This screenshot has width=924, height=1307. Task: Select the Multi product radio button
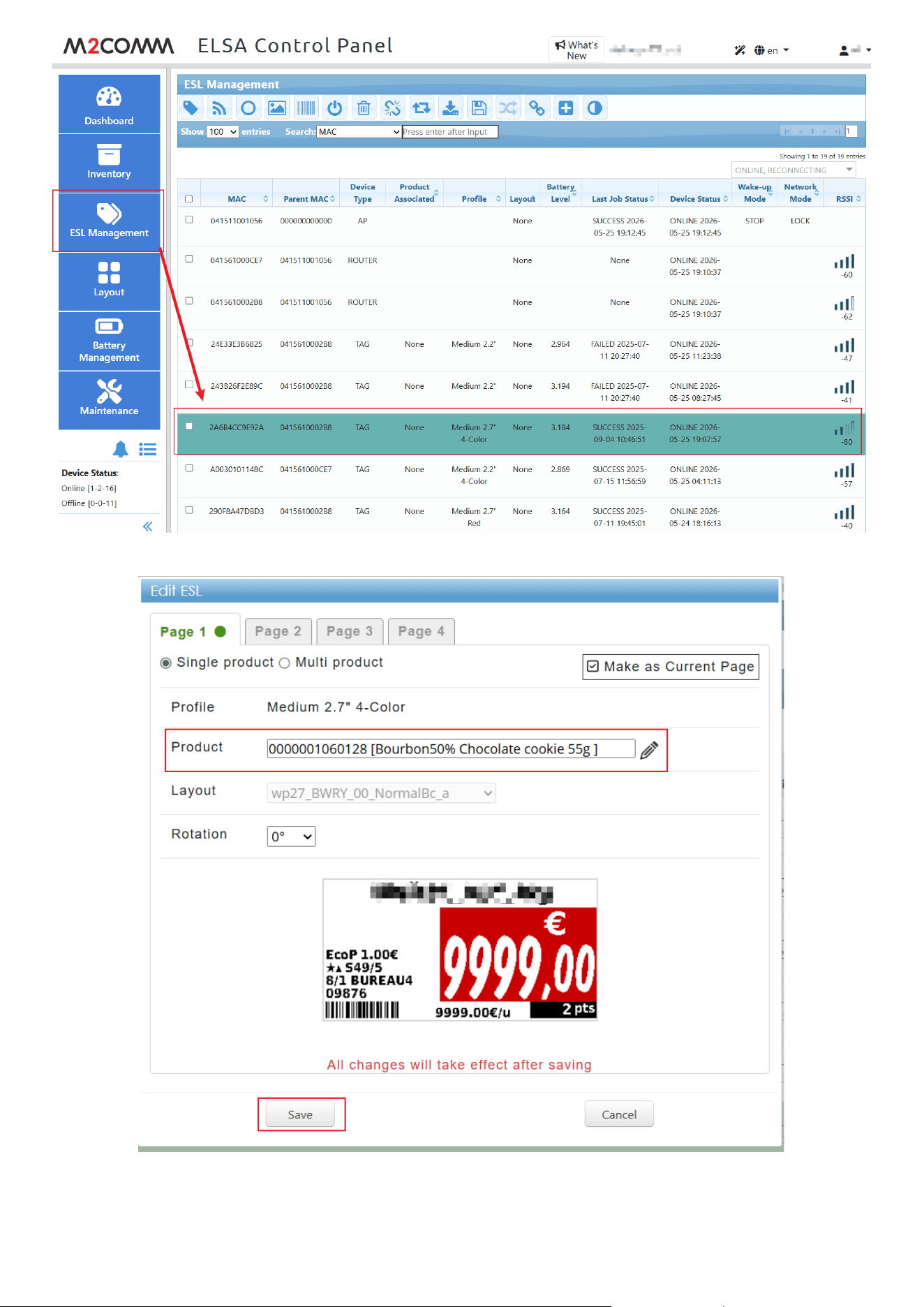tap(284, 663)
